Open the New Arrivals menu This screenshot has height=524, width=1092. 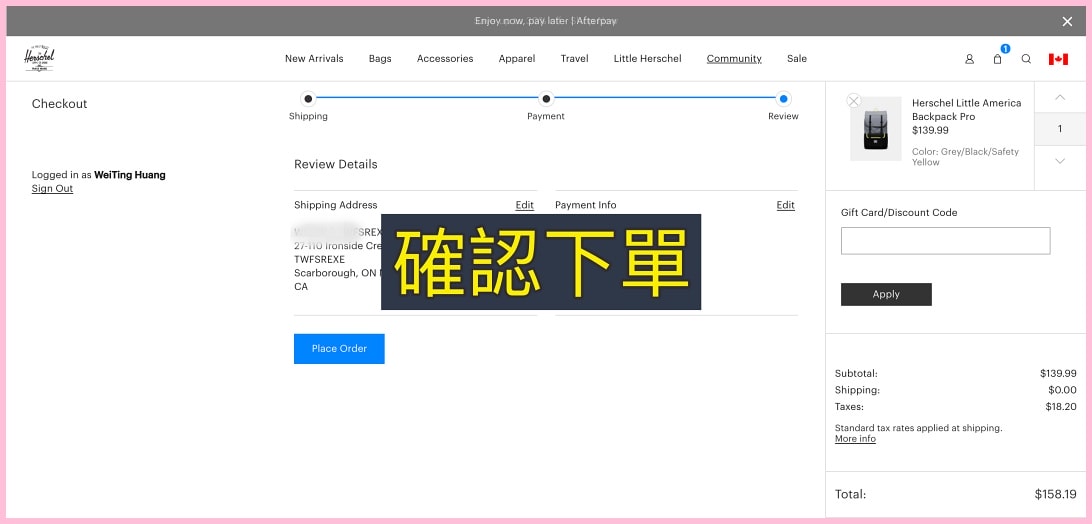[x=314, y=59]
